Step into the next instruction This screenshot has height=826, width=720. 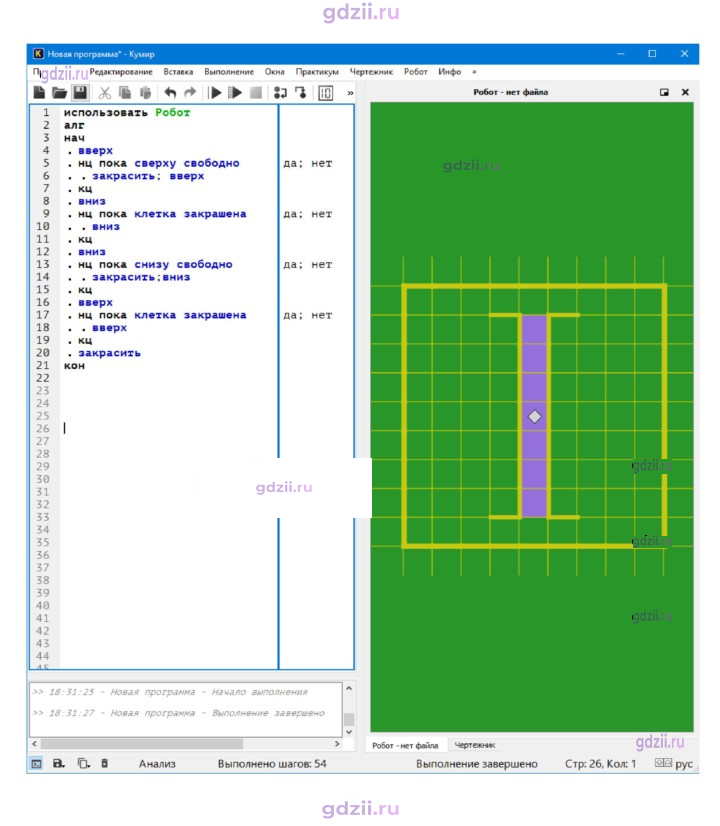(301, 93)
